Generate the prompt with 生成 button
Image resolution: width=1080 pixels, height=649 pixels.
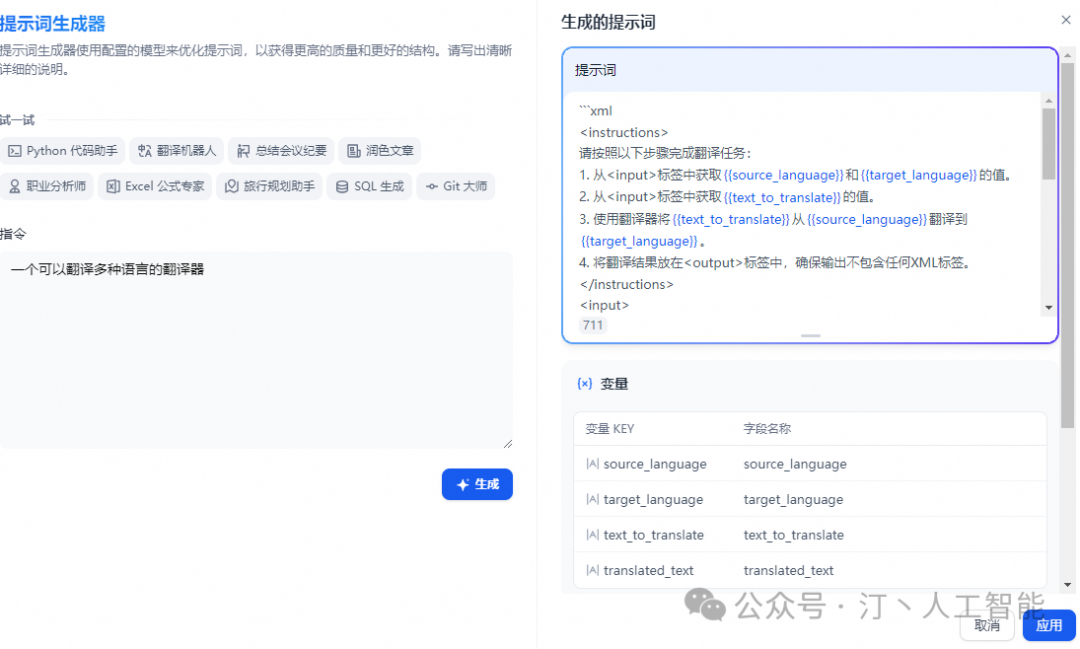(477, 484)
